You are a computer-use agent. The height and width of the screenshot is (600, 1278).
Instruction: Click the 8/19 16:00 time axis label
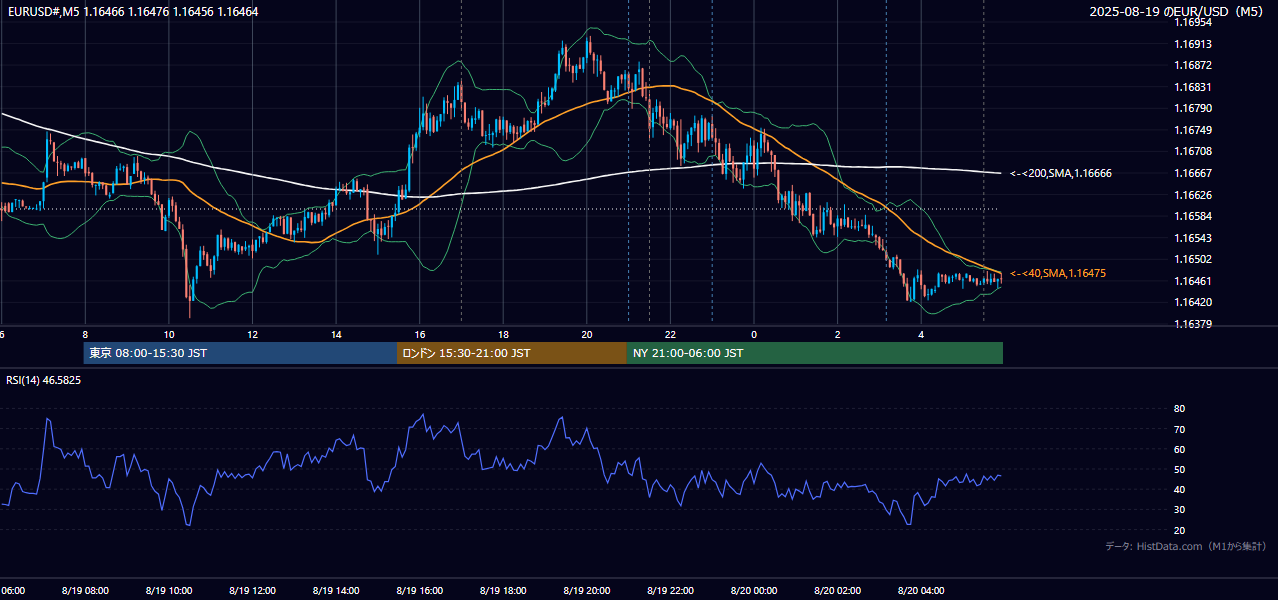click(419, 591)
